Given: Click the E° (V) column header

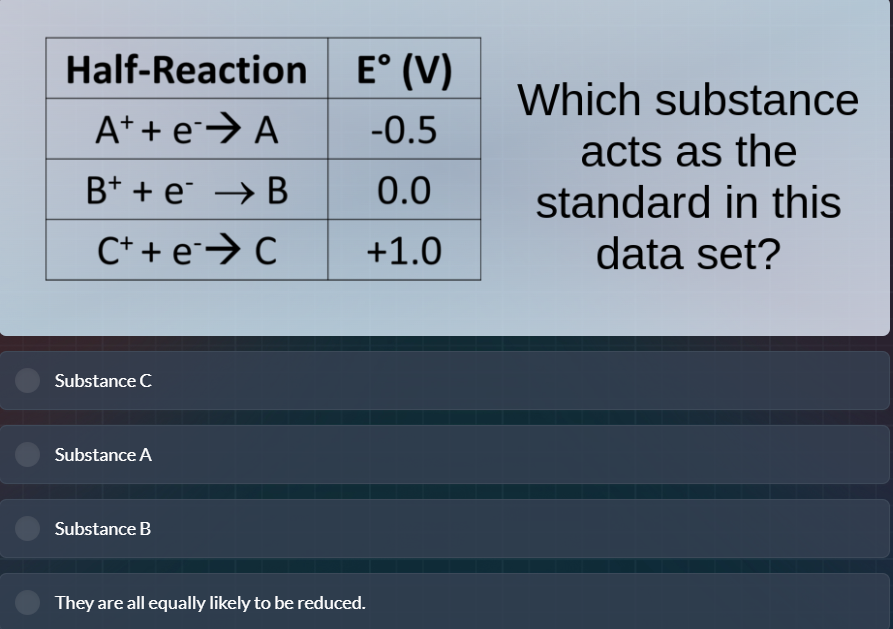Looking at the screenshot, I should 403,69.
